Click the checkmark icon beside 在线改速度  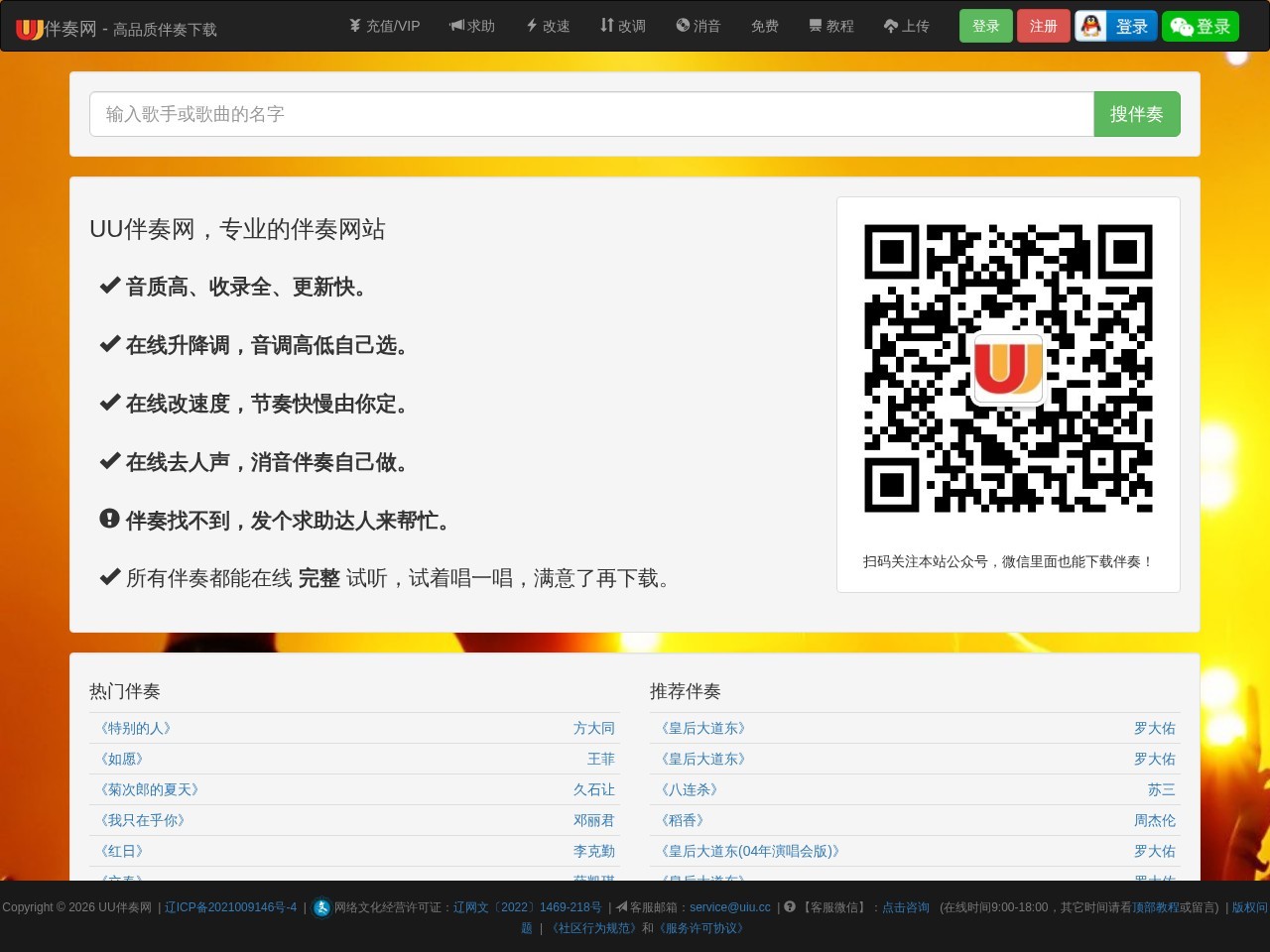(109, 403)
